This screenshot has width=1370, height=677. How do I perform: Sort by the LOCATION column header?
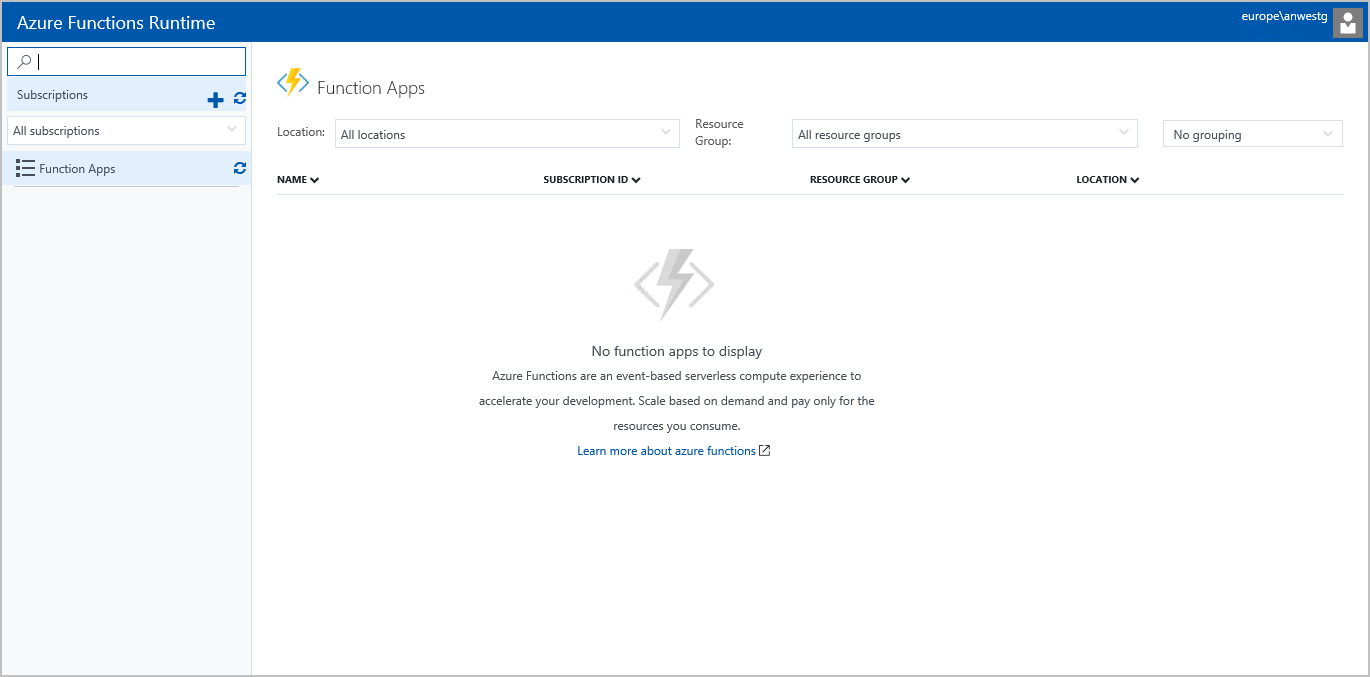click(x=1108, y=180)
